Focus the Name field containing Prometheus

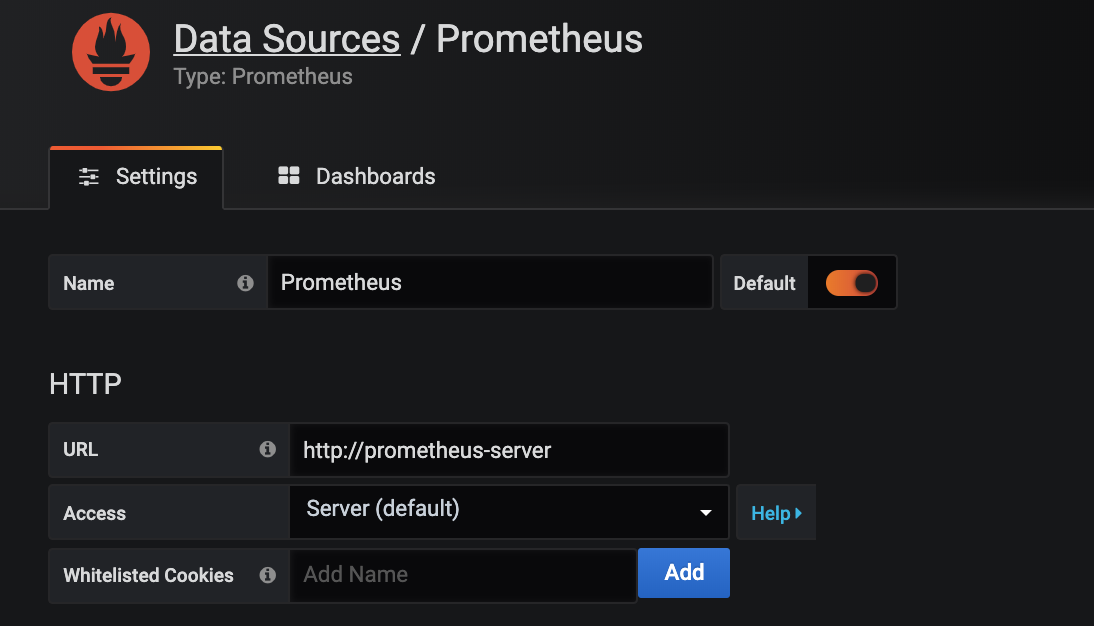[x=490, y=283]
